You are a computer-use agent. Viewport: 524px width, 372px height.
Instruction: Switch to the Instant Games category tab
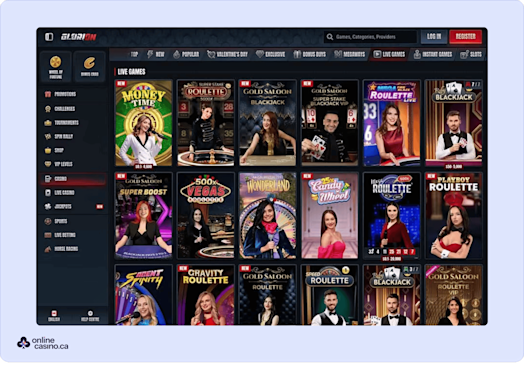point(433,54)
